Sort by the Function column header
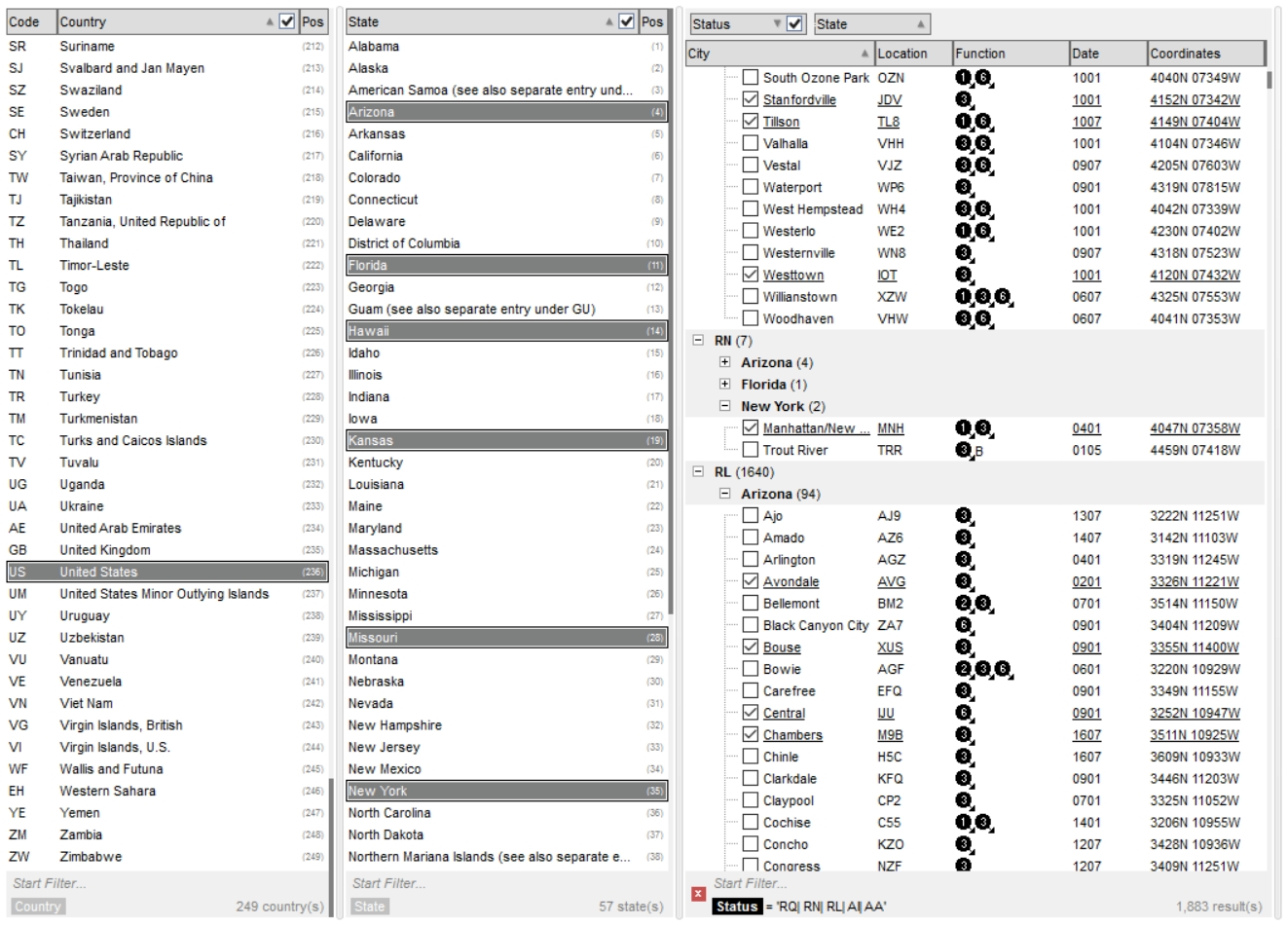 (1010, 54)
